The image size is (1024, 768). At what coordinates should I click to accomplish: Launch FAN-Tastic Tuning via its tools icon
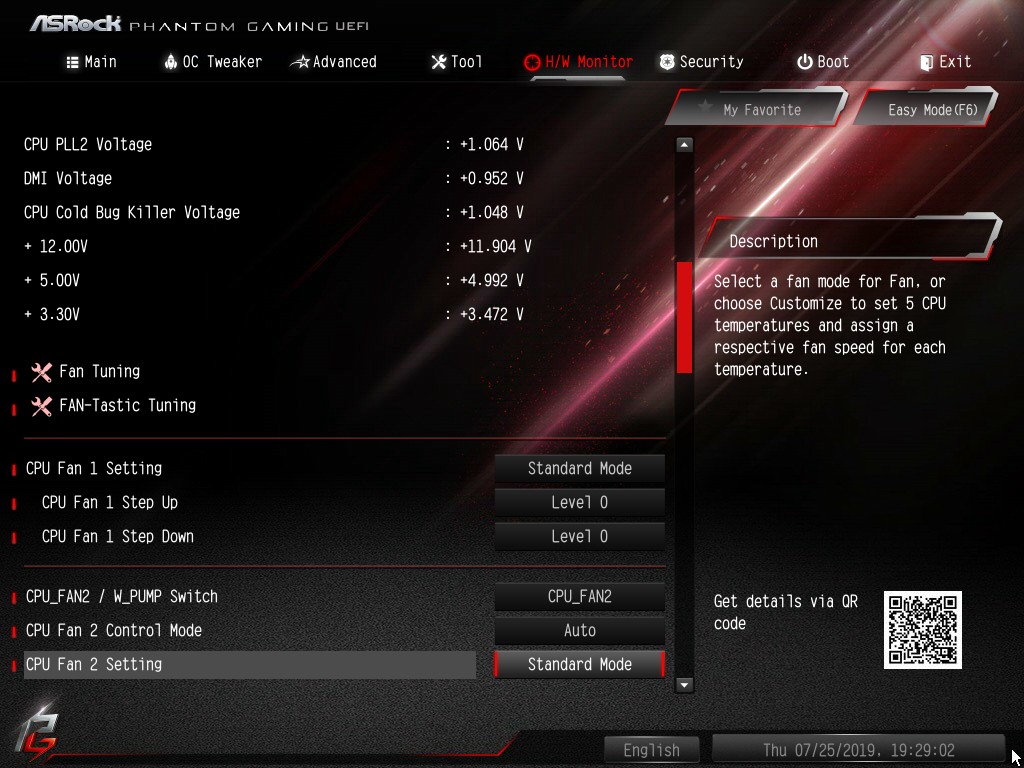point(42,406)
